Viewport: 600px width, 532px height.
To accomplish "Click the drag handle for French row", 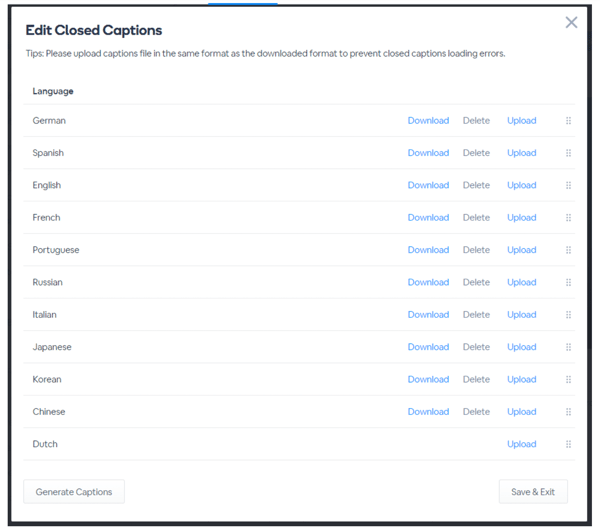I will [568, 217].
